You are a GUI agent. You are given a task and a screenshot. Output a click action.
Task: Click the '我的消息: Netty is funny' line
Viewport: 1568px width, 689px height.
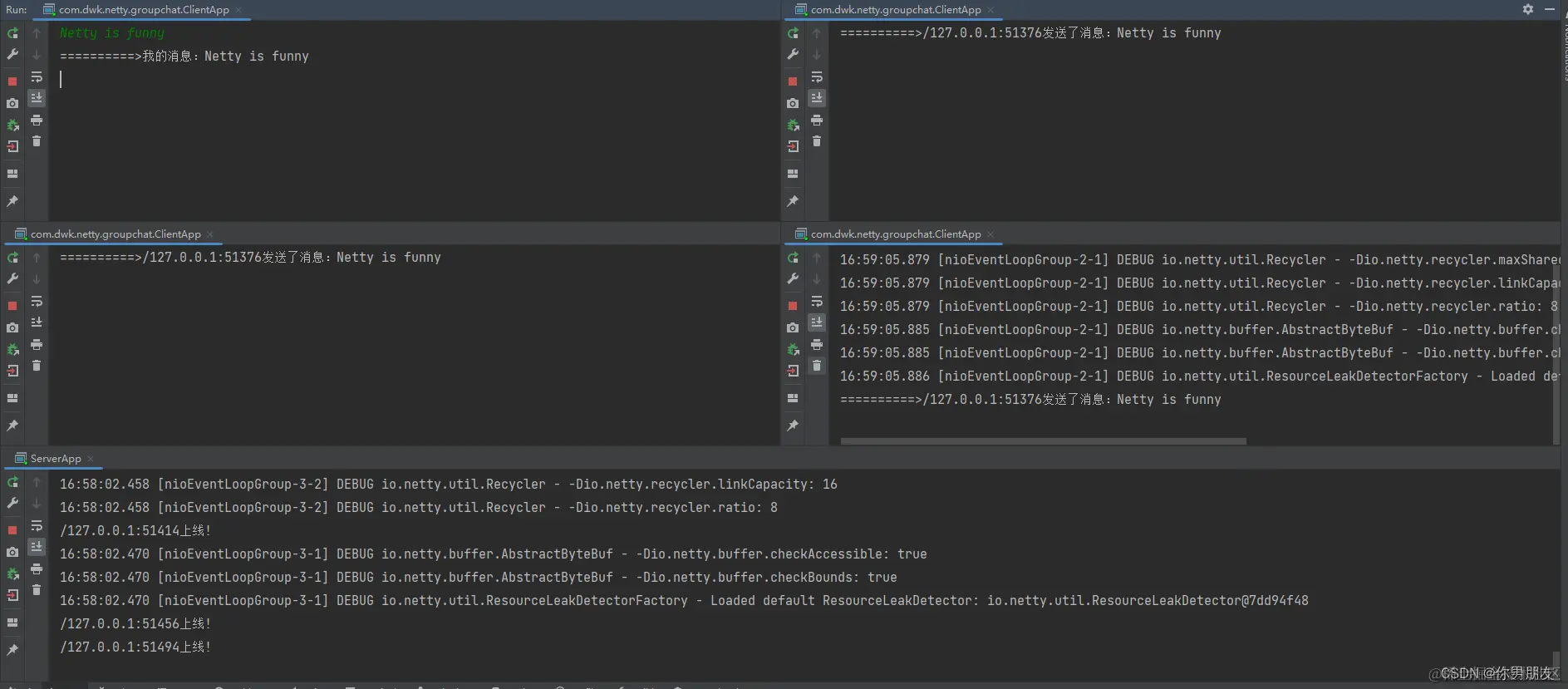pyautogui.click(x=184, y=57)
